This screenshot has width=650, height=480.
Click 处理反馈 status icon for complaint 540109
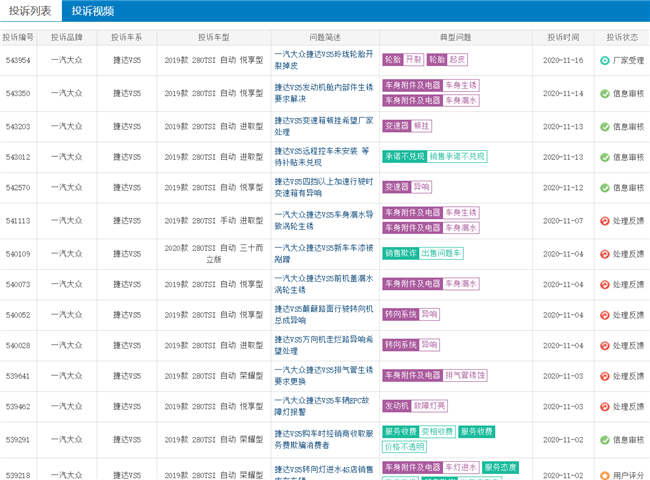point(605,254)
